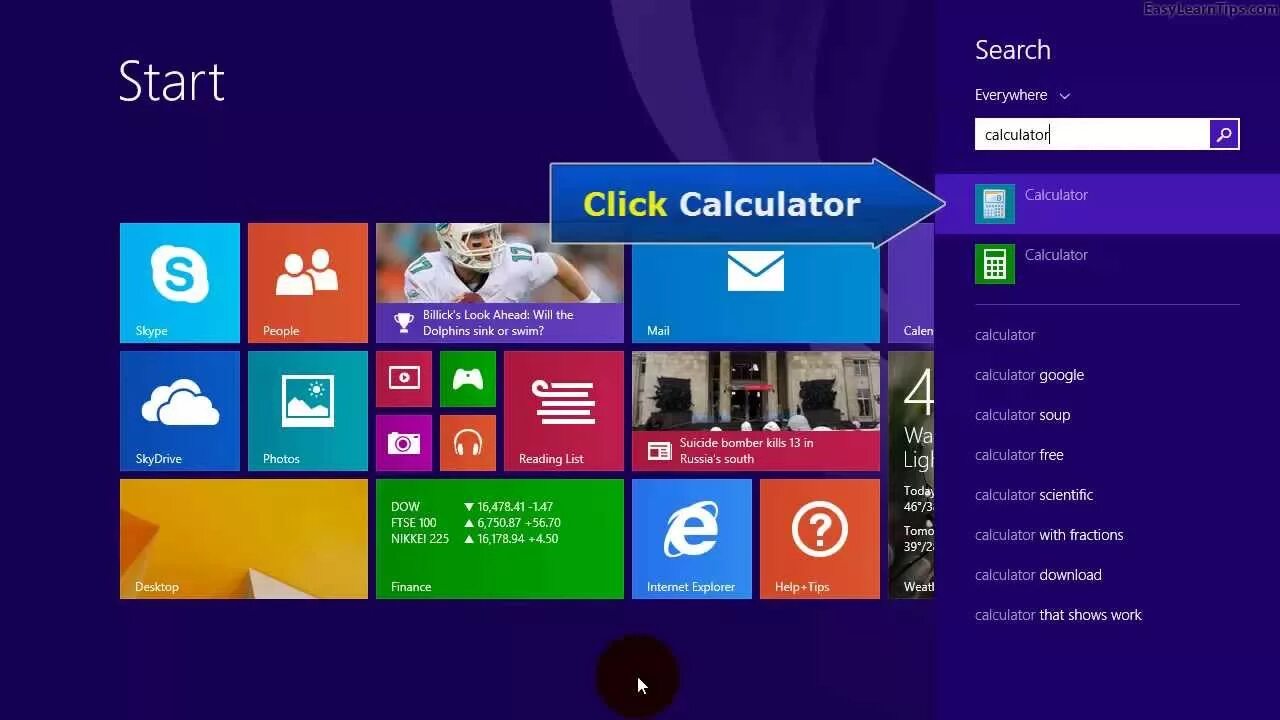Choose the calculator with fractions suggestion

pos(1049,534)
